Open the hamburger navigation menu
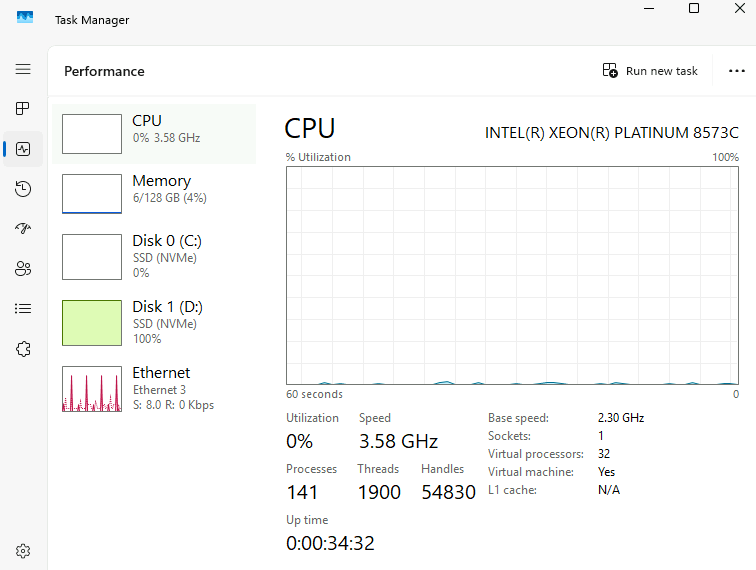The width and height of the screenshot is (756, 570). click(x=23, y=69)
